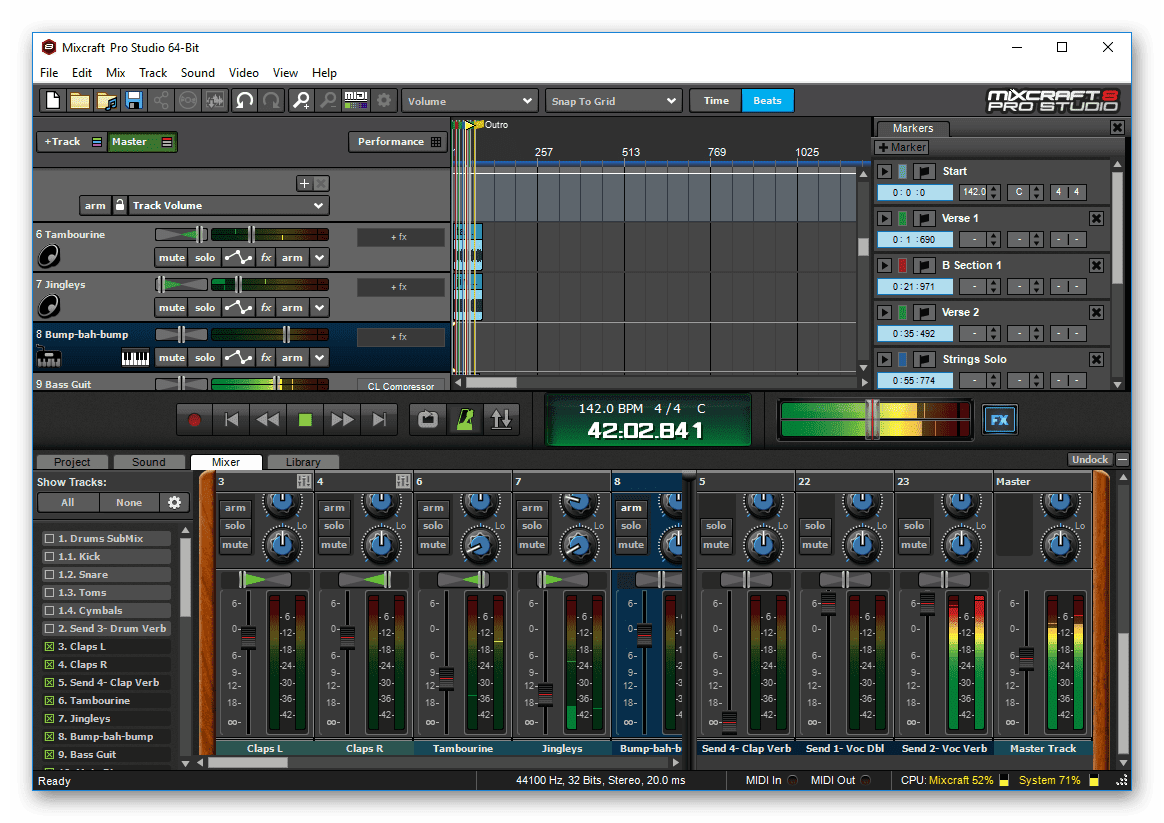Switch to the Project tab

[x=72, y=462]
